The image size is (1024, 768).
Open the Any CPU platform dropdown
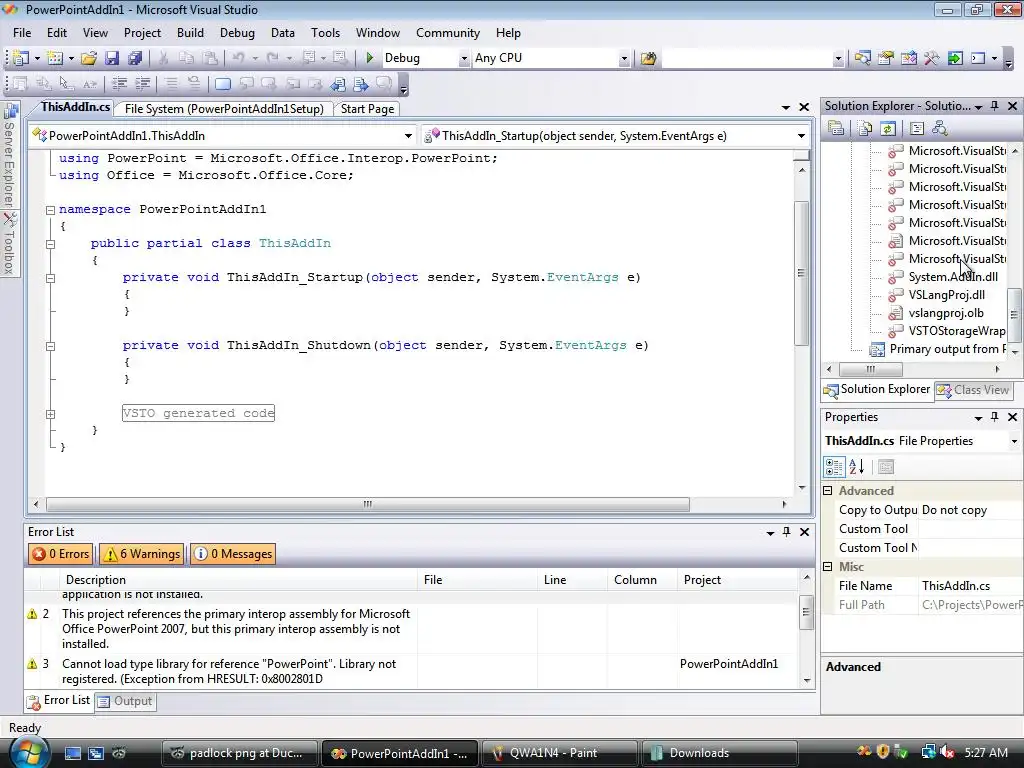pos(624,58)
